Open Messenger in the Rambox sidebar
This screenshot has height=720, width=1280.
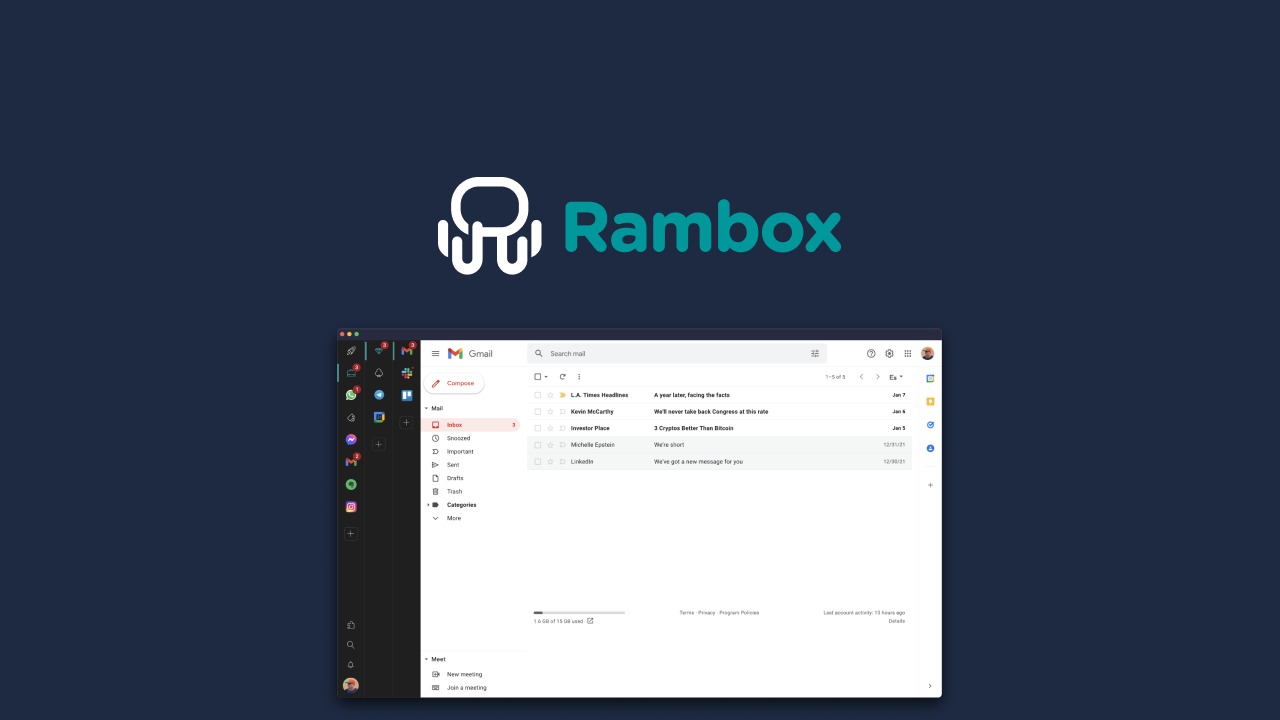(x=351, y=439)
